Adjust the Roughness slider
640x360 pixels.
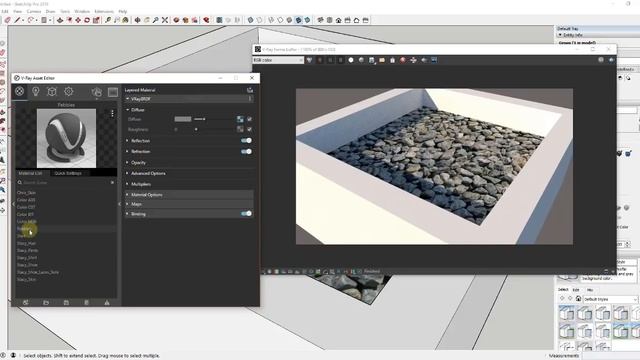point(196,129)
